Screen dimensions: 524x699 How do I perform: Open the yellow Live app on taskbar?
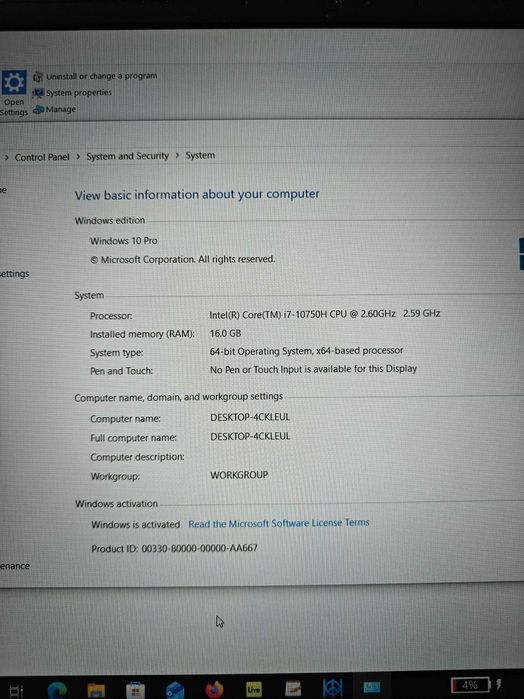click(254, 689)
